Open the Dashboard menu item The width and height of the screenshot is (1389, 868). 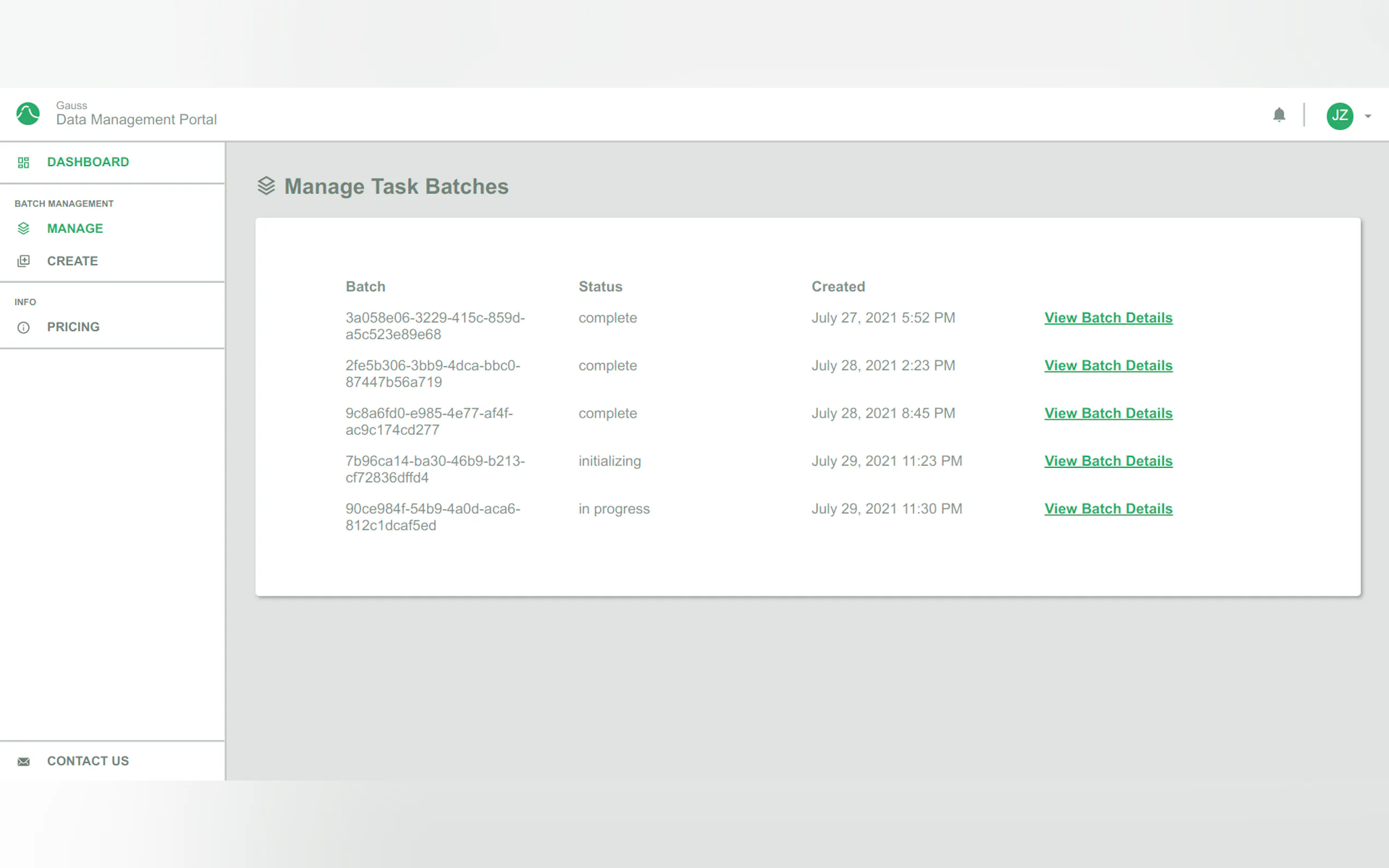tap(88, 162)
